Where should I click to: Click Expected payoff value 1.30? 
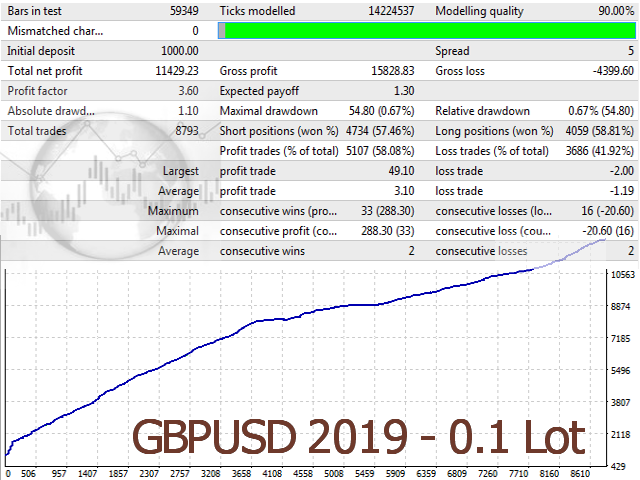point(404,91)
